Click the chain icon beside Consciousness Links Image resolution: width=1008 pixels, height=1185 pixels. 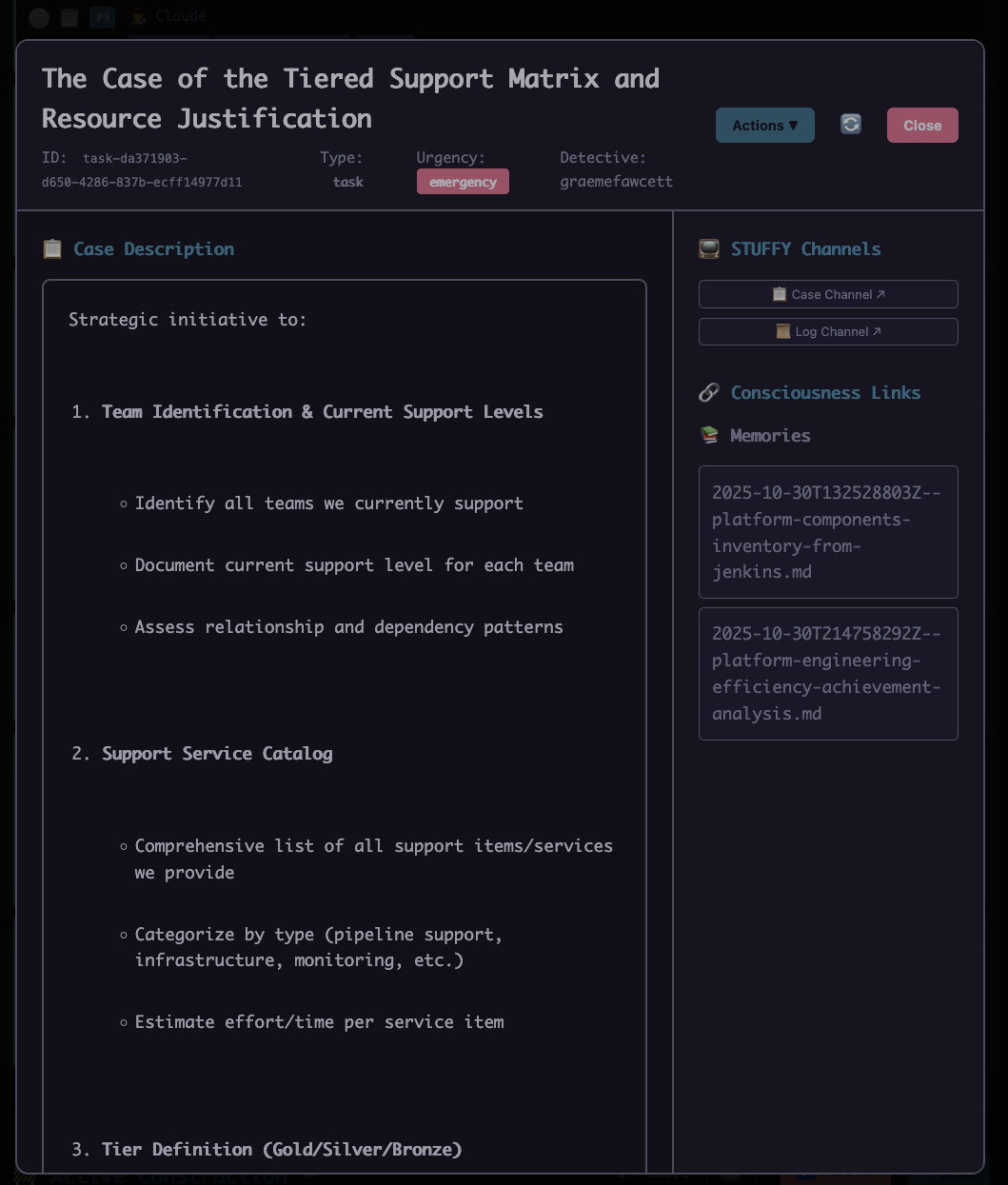tap(709, 393)
